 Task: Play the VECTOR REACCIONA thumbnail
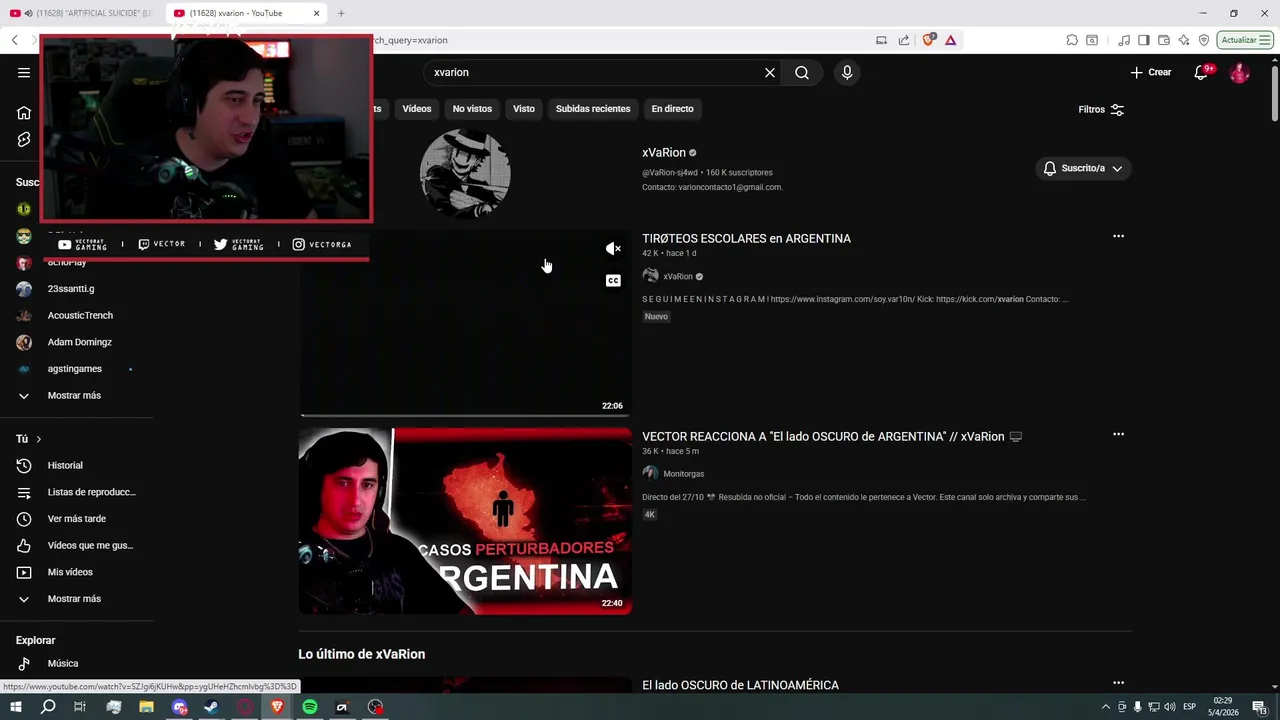point(465,521)
